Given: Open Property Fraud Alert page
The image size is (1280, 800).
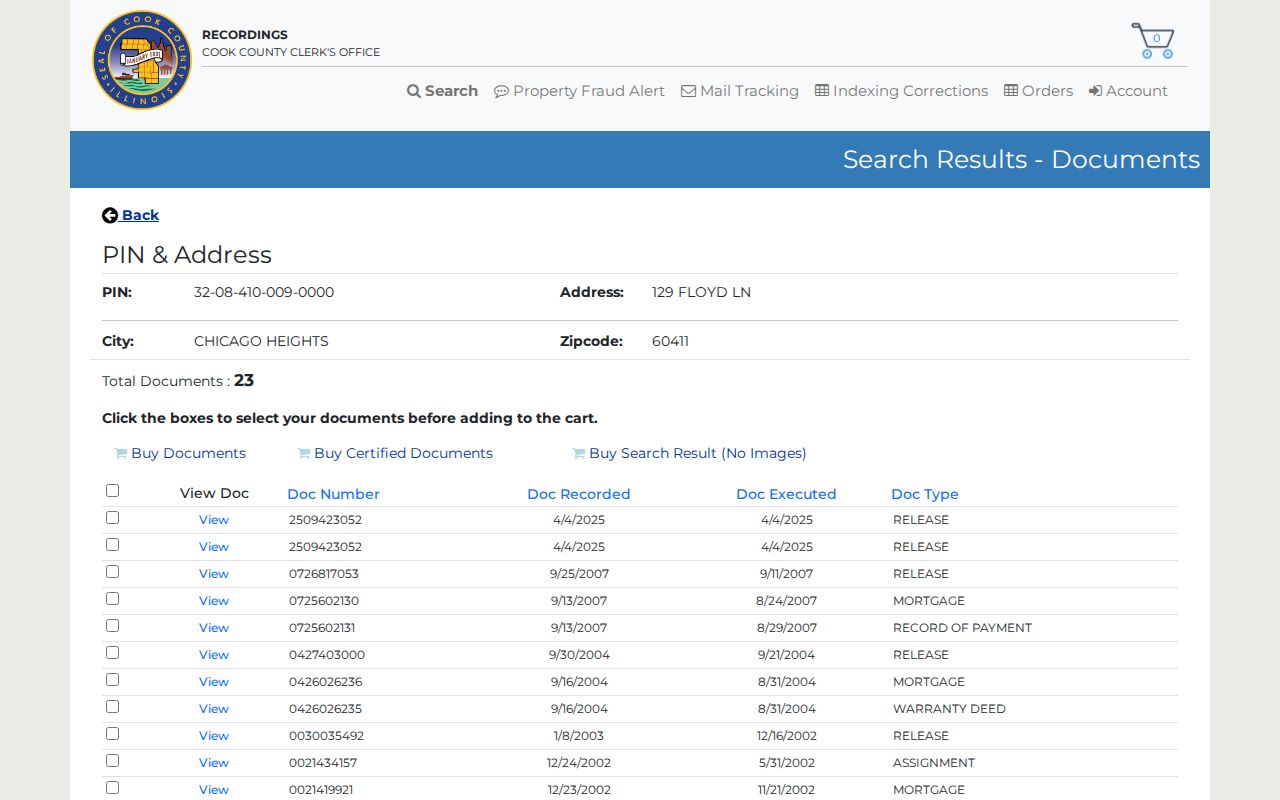Looking at the screenshot, I should coord(579,91).
